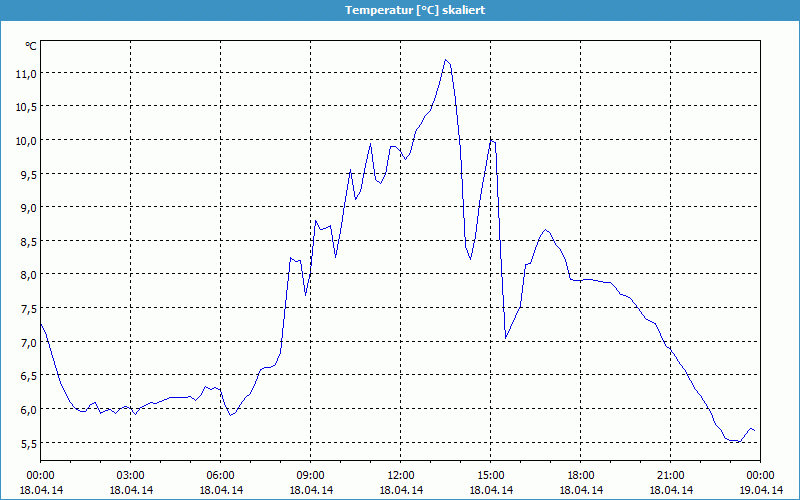
Task: Click the 19.04.14 date label
Action: coord(760,490)
